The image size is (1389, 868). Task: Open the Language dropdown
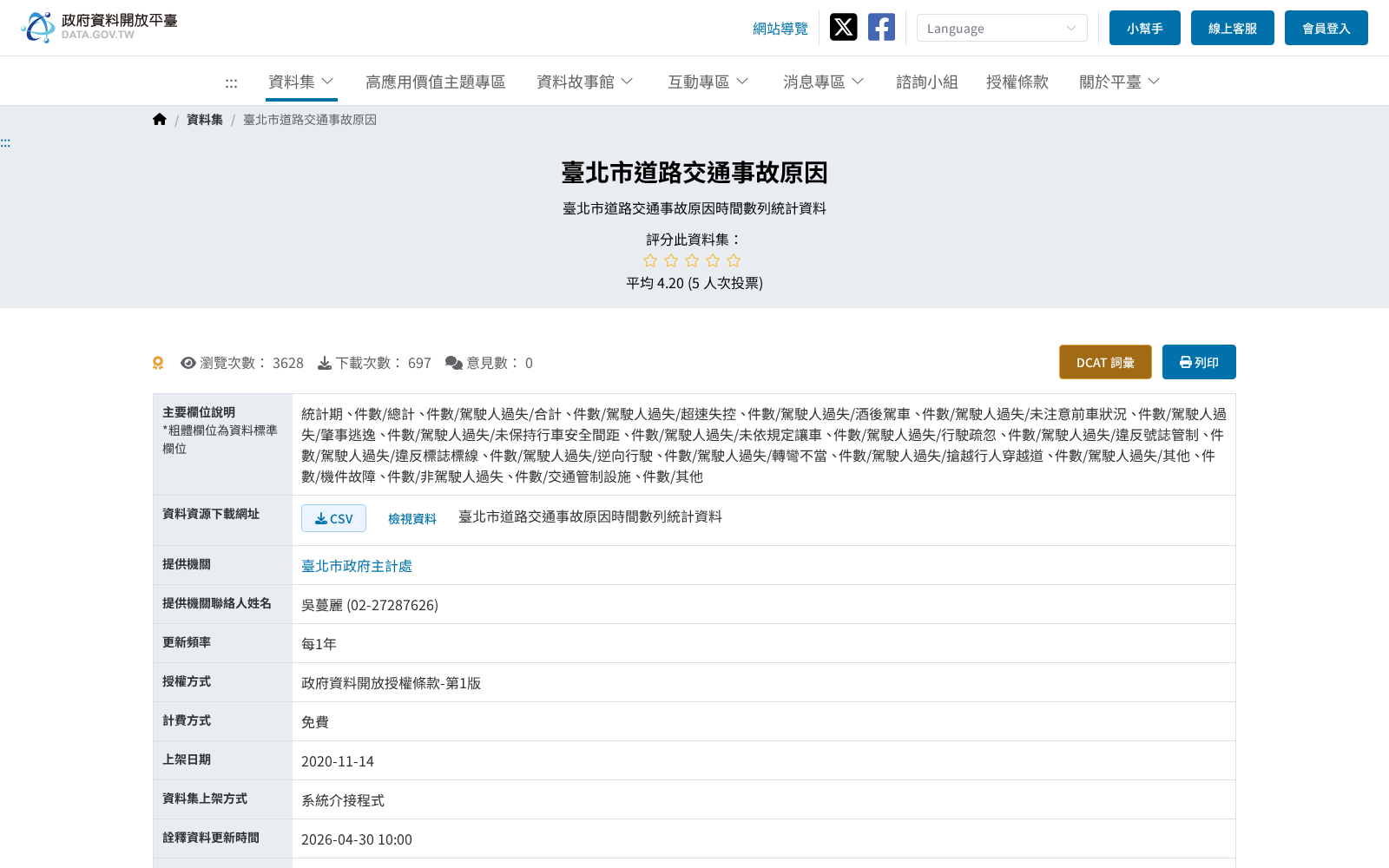(1002, 28)
